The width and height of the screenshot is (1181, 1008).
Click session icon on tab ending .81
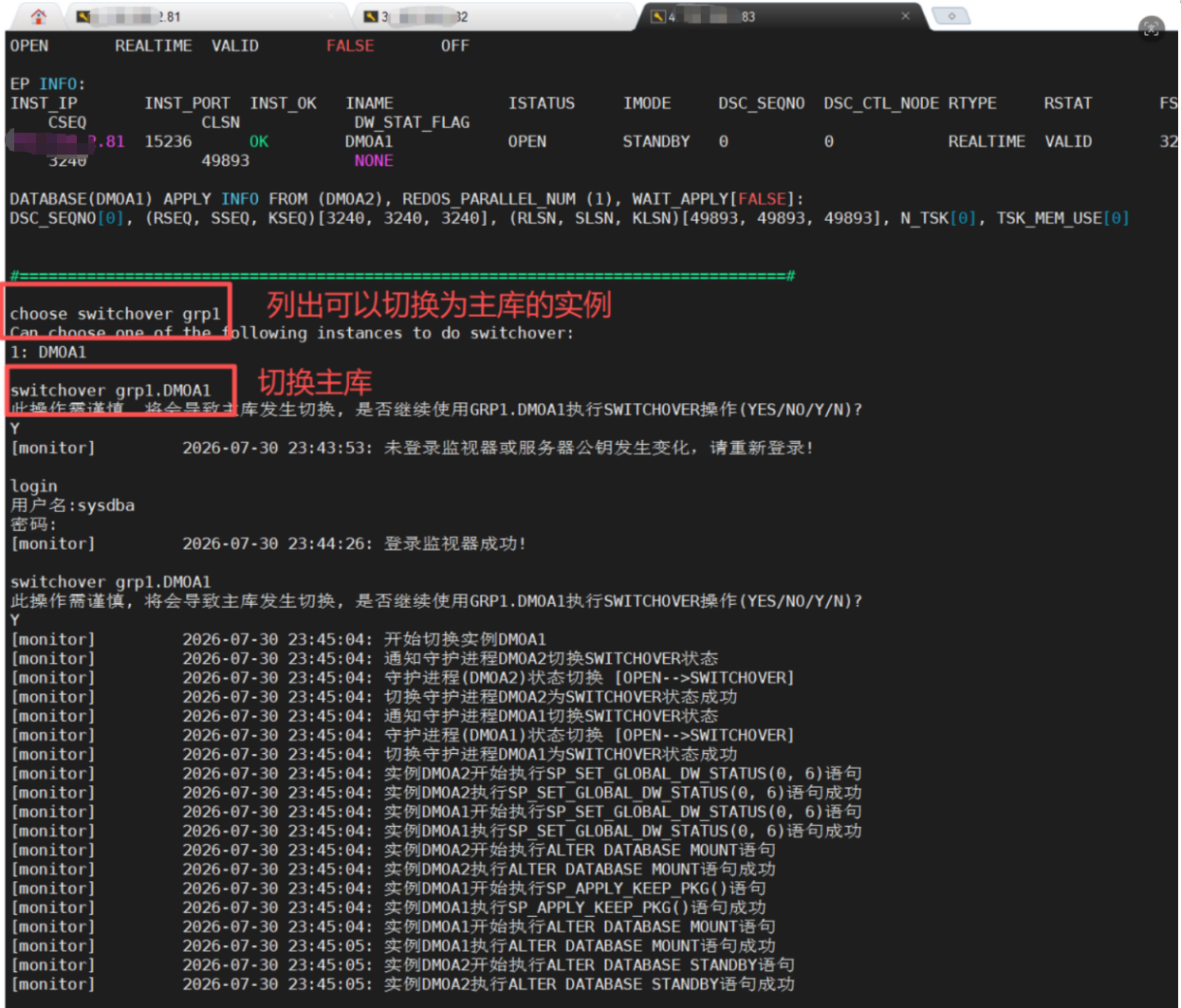(x=83, y=16)
